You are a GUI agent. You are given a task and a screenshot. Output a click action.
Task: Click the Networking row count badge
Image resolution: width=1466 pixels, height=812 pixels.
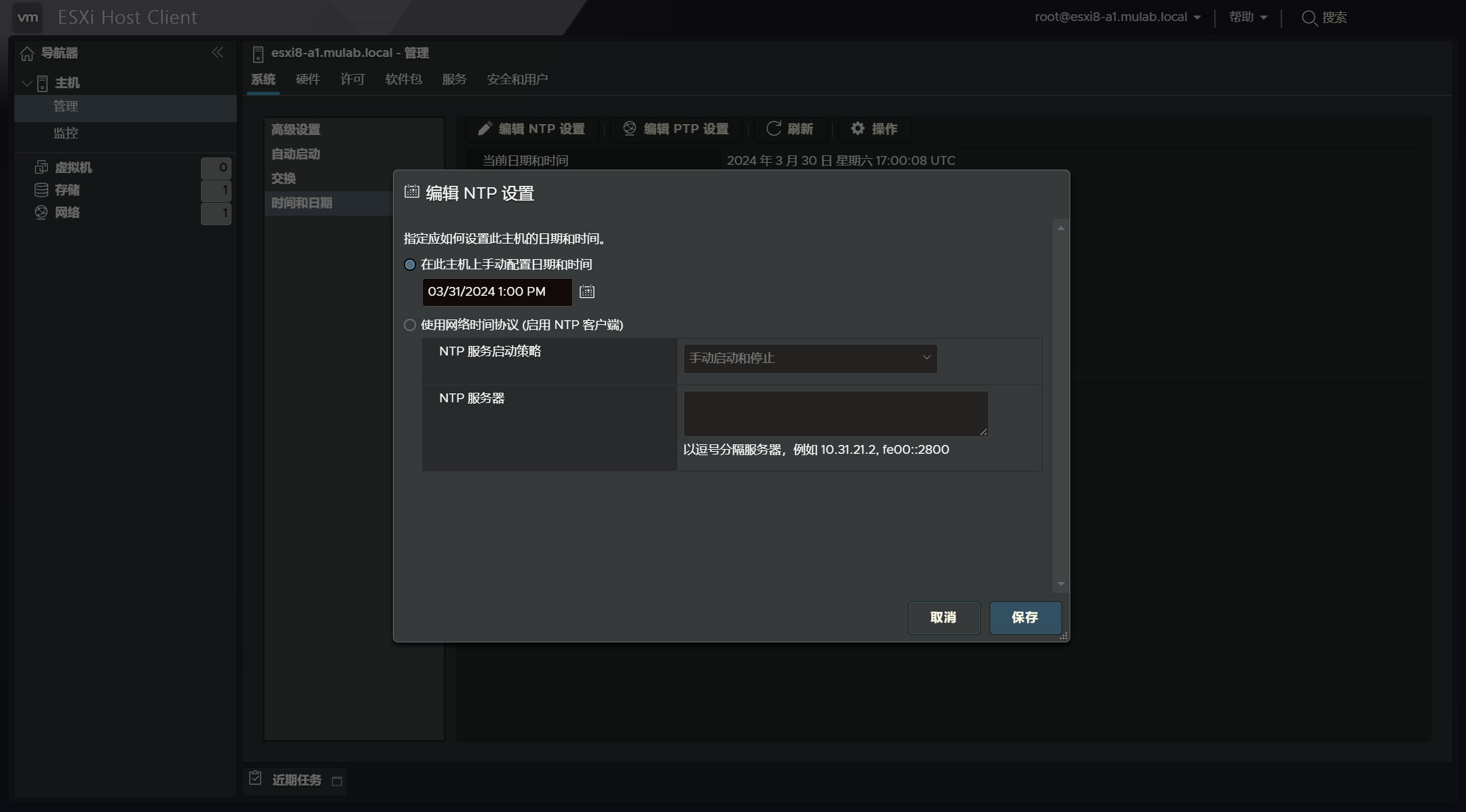[x=216, y=214]
